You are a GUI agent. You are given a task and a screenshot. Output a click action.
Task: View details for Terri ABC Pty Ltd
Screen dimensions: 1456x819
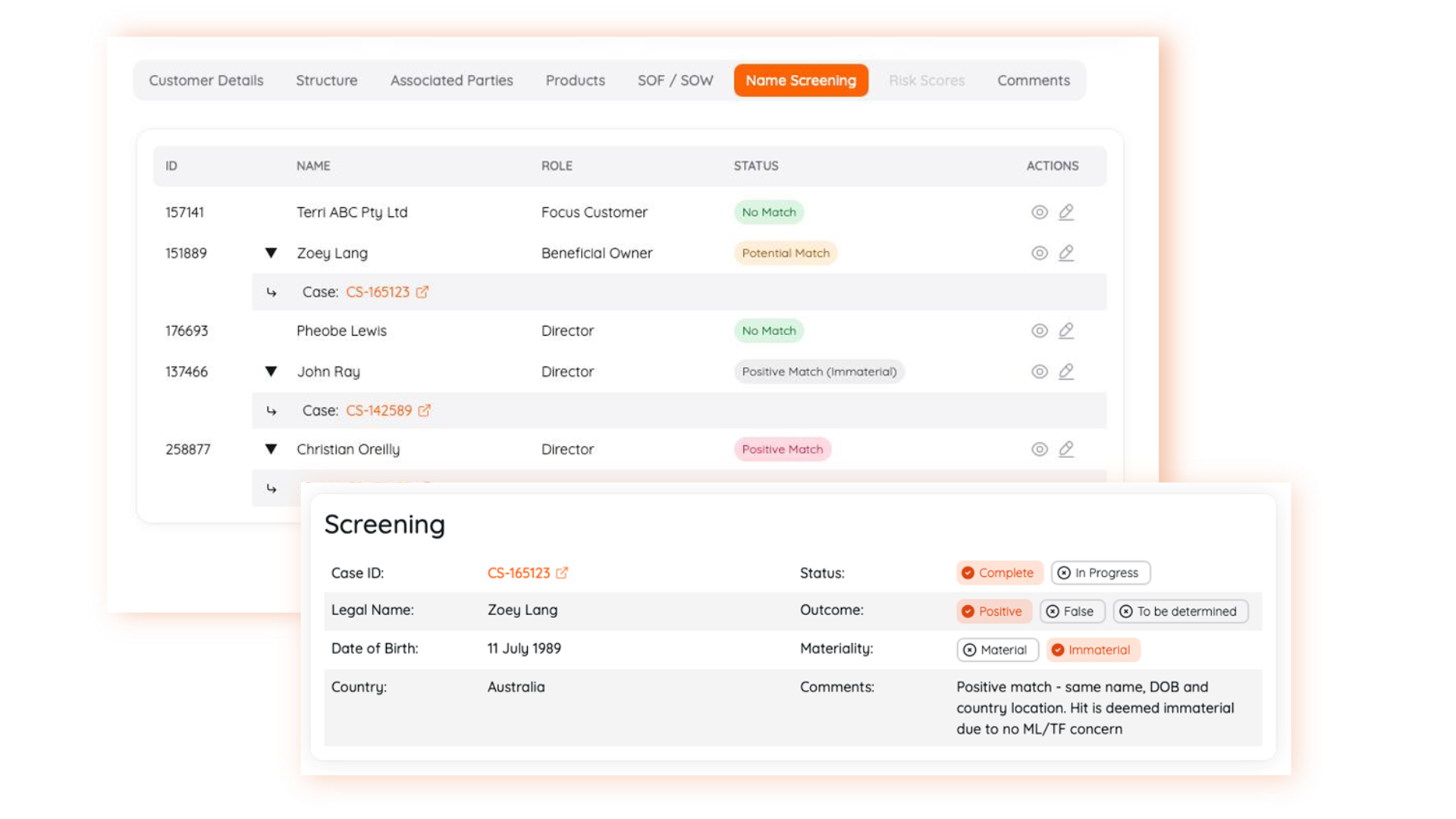[1039, 212]
